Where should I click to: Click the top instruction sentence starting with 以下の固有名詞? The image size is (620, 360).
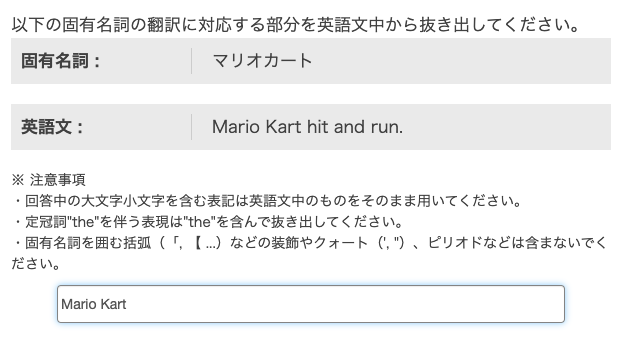[295, 25]
